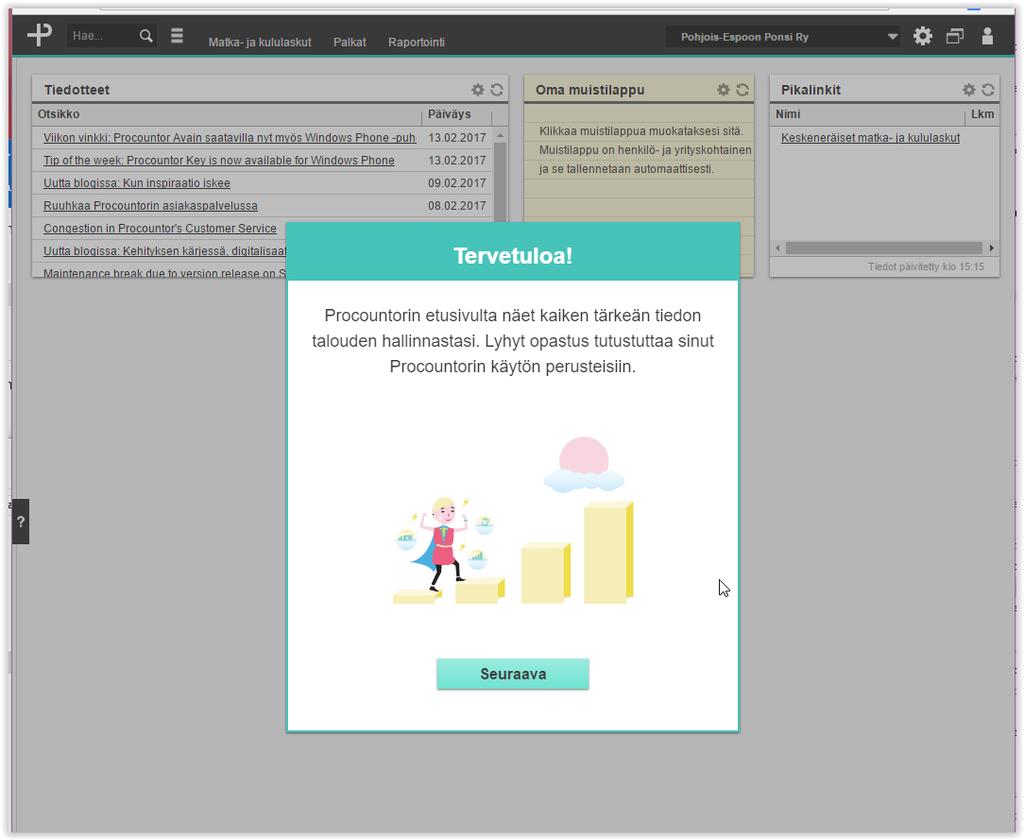This screenshot has height=840, width=1024.
Task: Click the Tiedot päivitetty klo 15:15 text
Action: 925,267
